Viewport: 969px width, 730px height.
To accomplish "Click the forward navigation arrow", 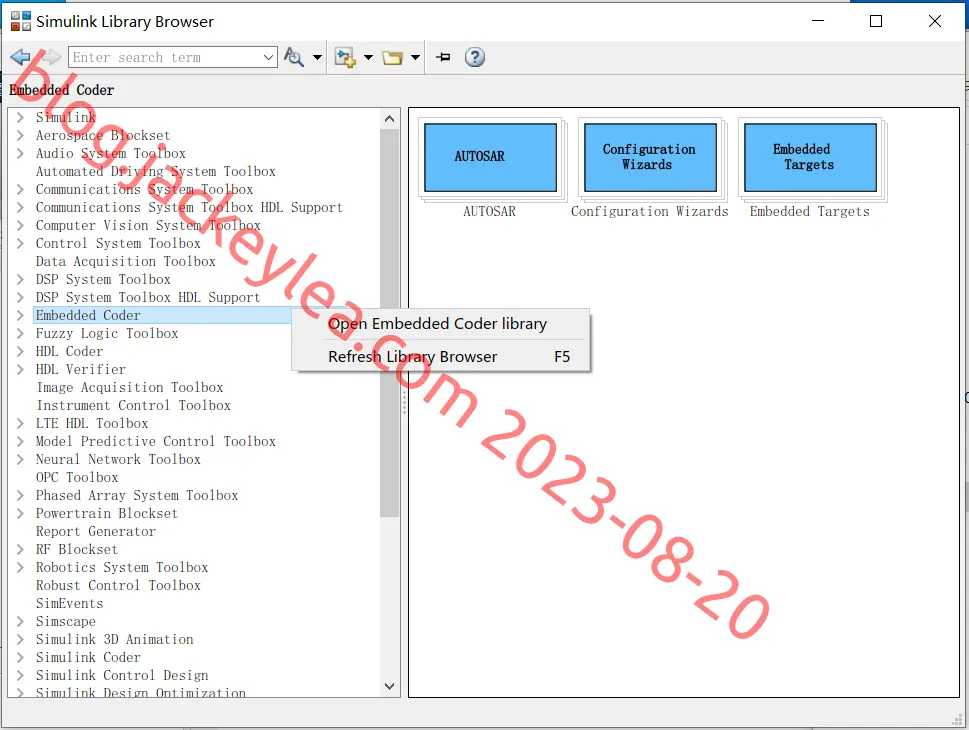I will point(51,57).
